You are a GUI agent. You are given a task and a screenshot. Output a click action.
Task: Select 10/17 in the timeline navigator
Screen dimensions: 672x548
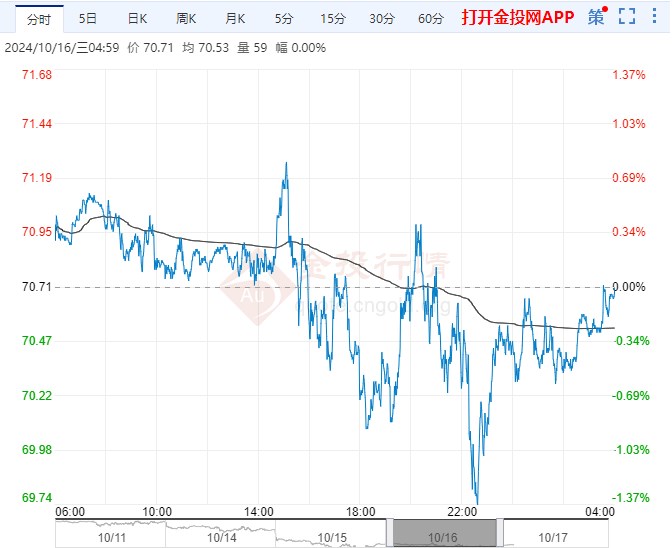[x=551, y=537]
